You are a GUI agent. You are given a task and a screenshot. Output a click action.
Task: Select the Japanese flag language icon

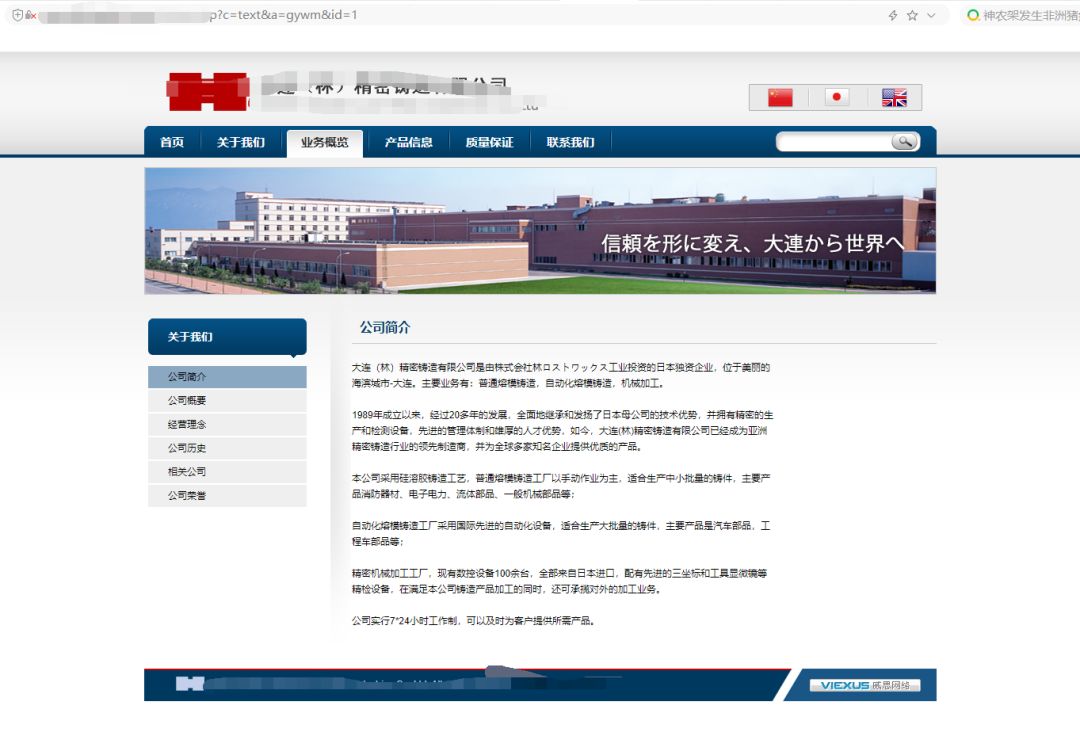point(837,97)
